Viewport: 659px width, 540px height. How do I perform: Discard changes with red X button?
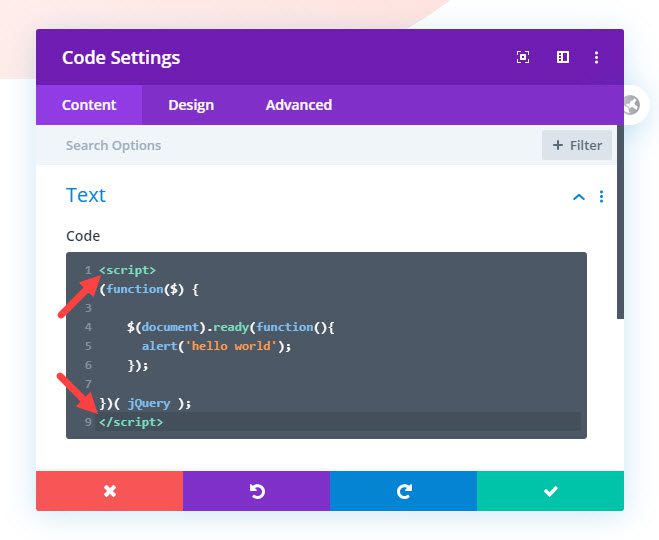pos(109,491)
